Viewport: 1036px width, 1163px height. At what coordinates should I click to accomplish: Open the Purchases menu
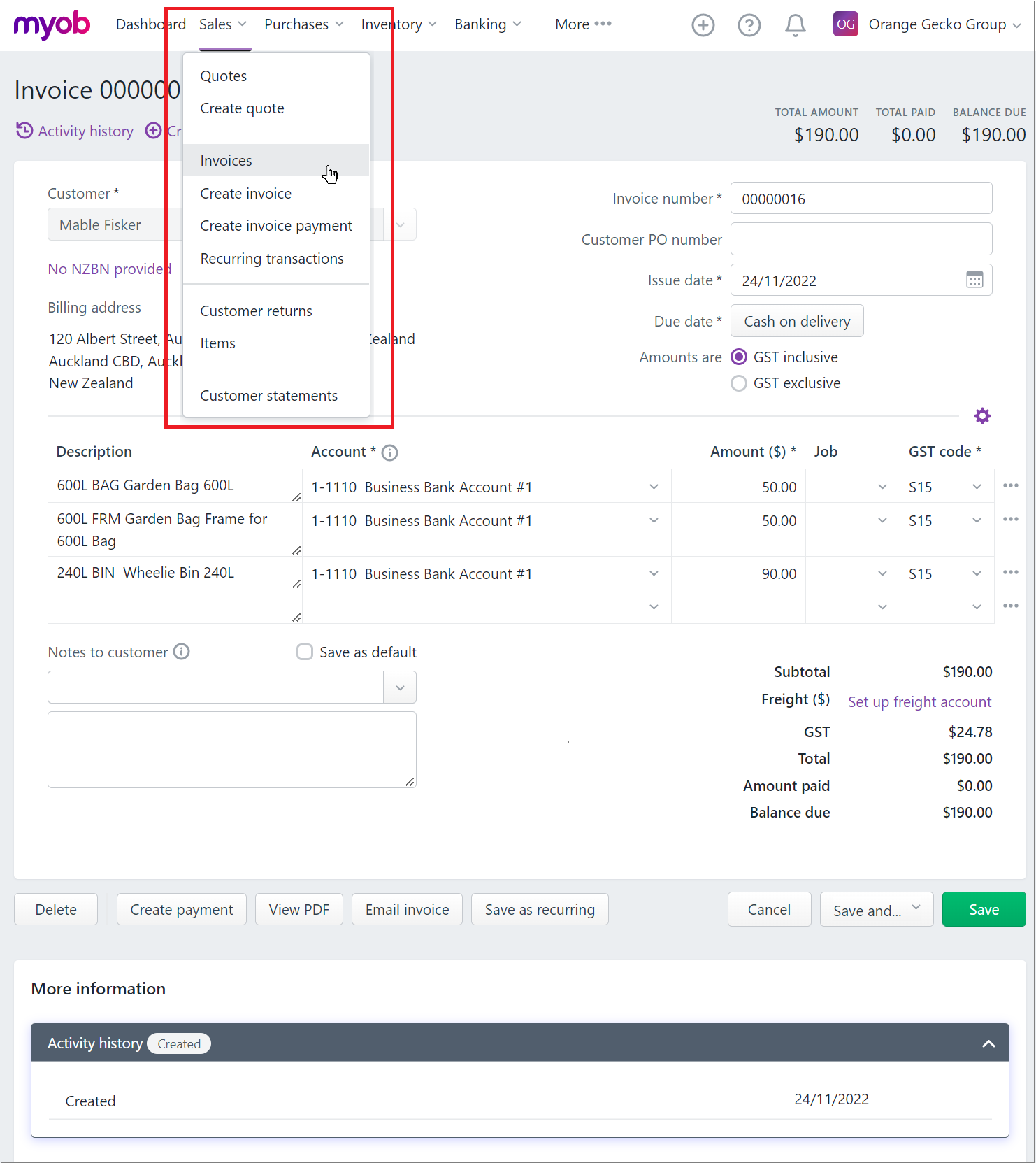(304, 24)
